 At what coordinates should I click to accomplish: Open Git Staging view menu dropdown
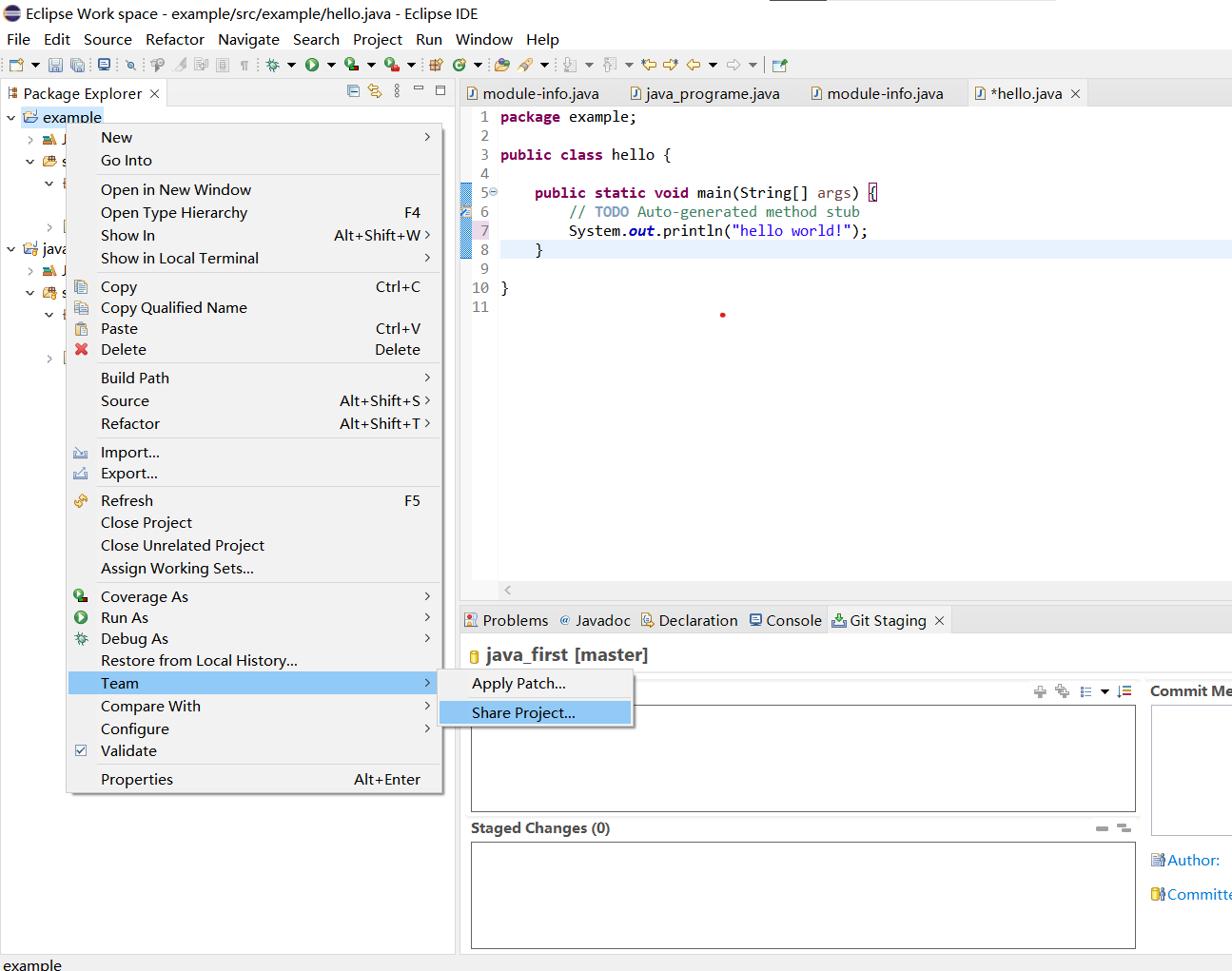click(x=1105, y=691)
